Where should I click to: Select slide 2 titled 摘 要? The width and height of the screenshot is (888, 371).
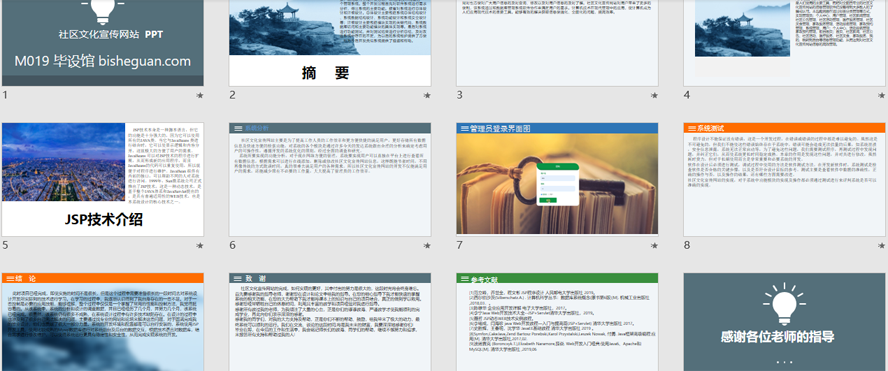click(330, 42)
